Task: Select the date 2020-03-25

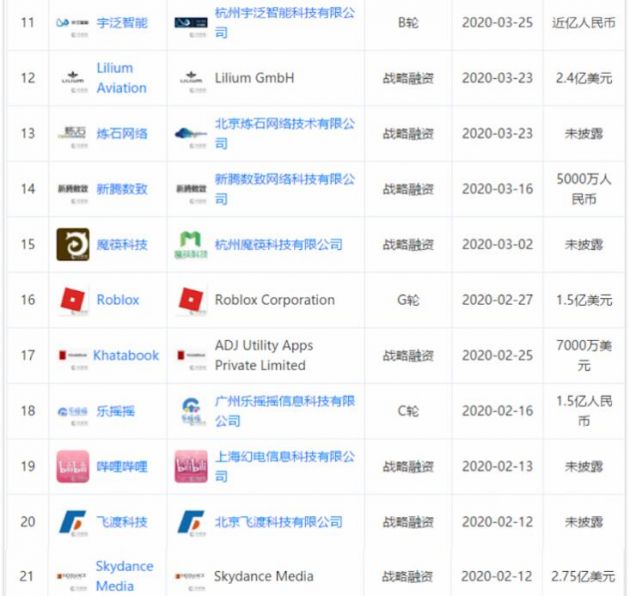Action: 497,23
